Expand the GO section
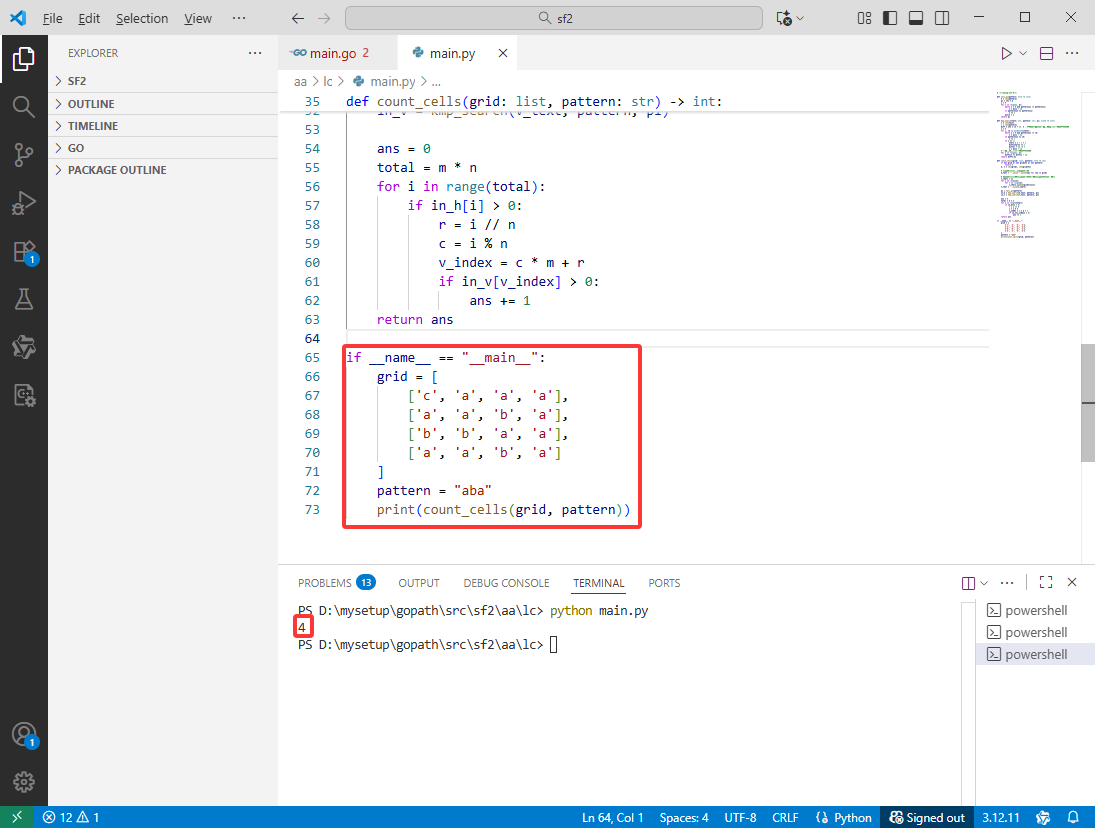Image resolution: width=1095 pixels, height=828 pixels. tap(163, 148)
